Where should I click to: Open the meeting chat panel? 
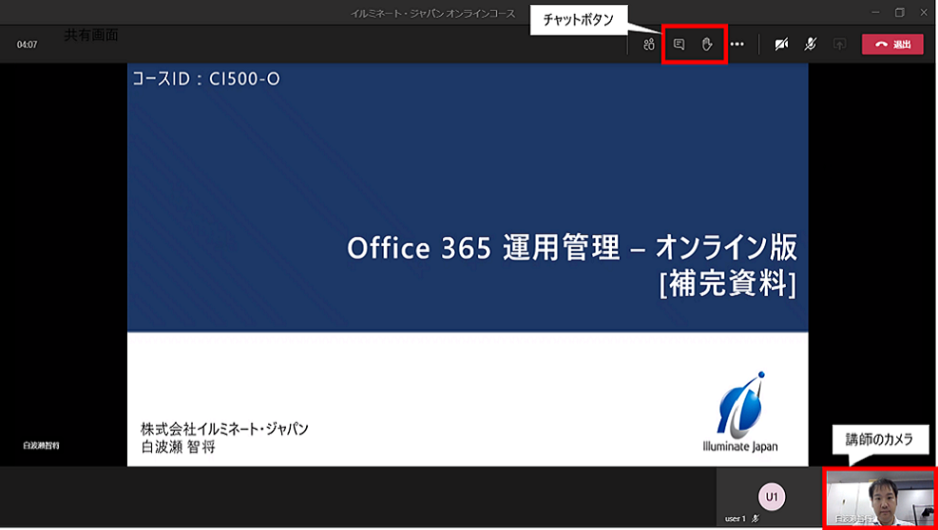(x=679, y=44)
